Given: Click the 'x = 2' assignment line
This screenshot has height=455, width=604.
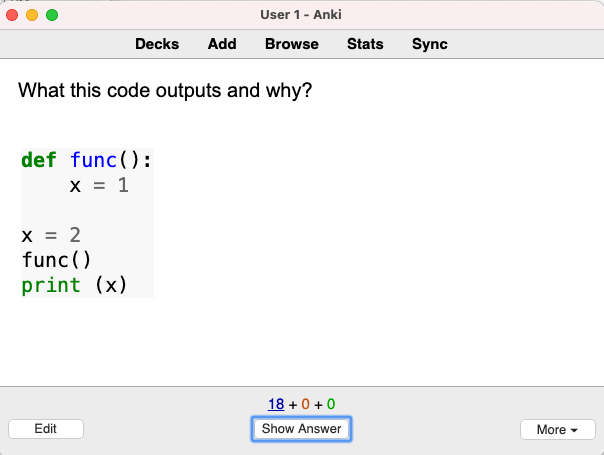Looking at the screenshot, I should pos(51,235).
